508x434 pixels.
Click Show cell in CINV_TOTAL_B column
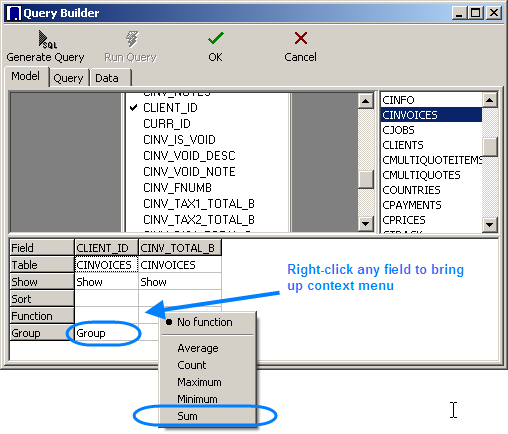tap(180, 282)
